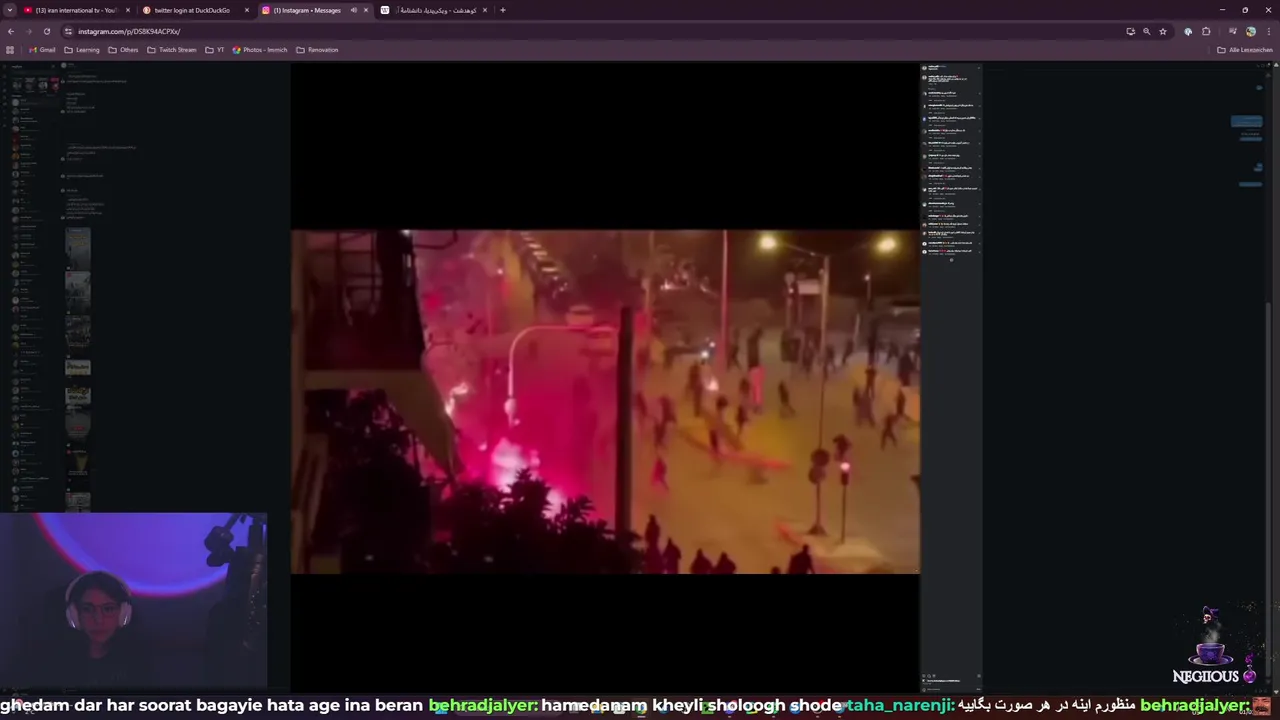1280x720 pixels.
Task: Open the Chrome three-dot menu
Action: coord(1268,31)
